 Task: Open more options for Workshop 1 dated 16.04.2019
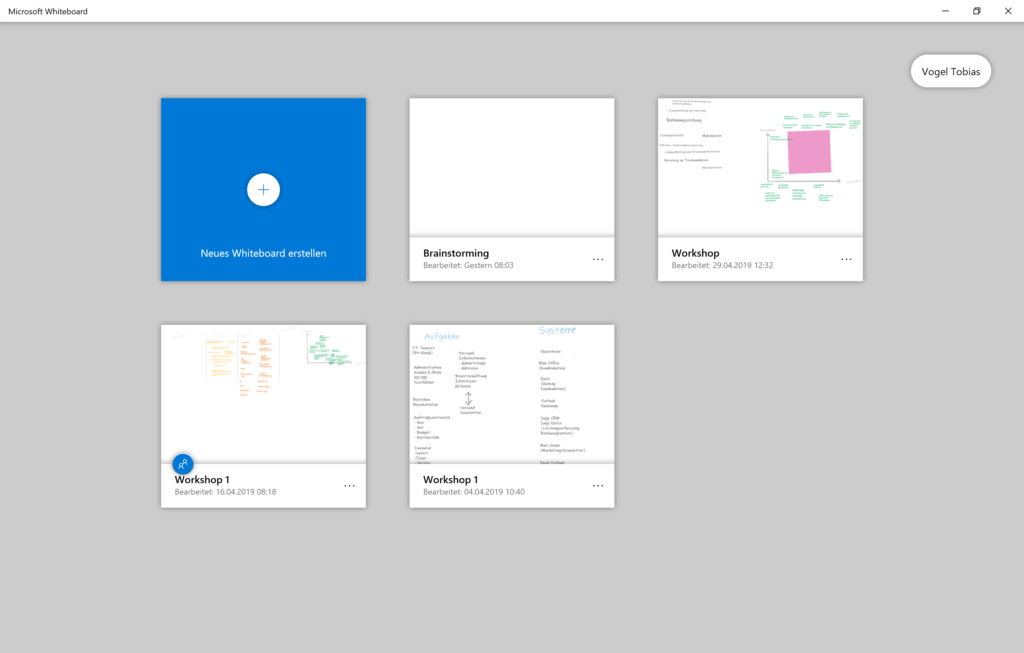349,486
